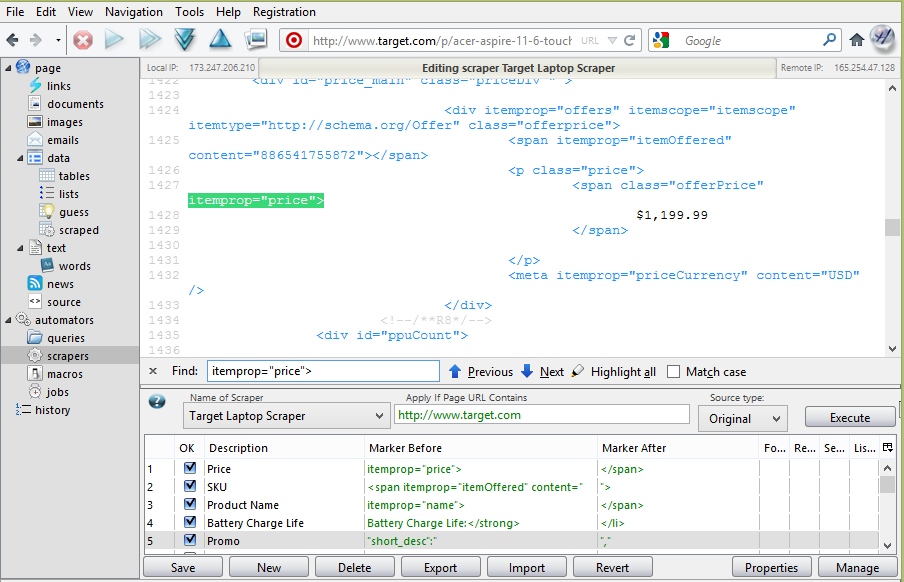
Task: Click the Export button
Action: (440, 568)
